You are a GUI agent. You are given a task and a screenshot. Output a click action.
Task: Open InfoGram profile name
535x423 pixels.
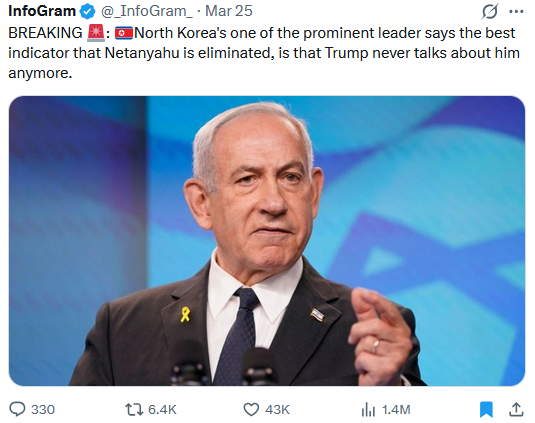pos(42,11)
